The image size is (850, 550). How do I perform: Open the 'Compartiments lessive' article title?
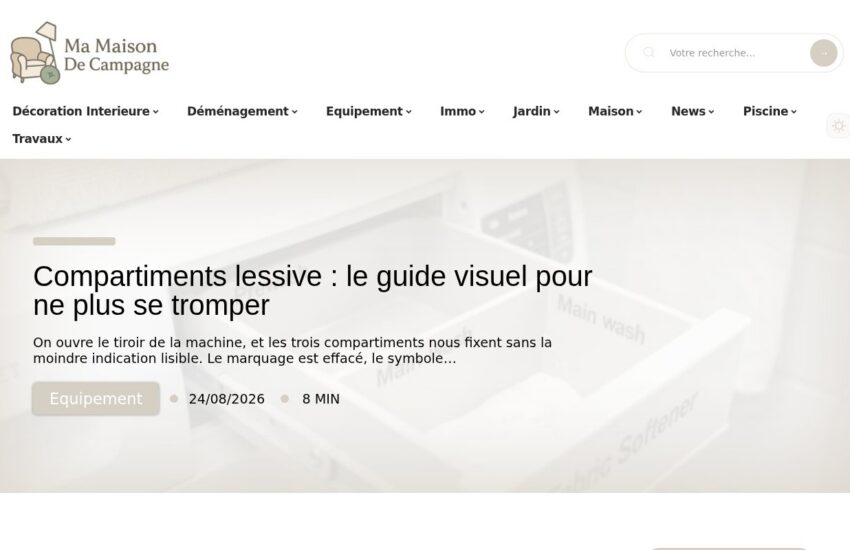[x=313, y=290]
